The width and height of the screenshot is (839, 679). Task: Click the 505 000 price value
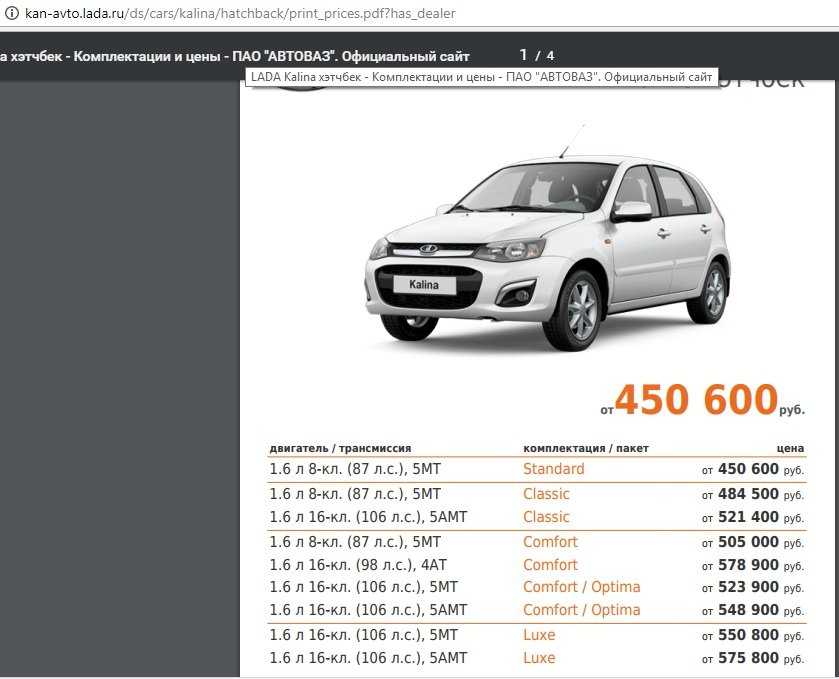[748, 542]
